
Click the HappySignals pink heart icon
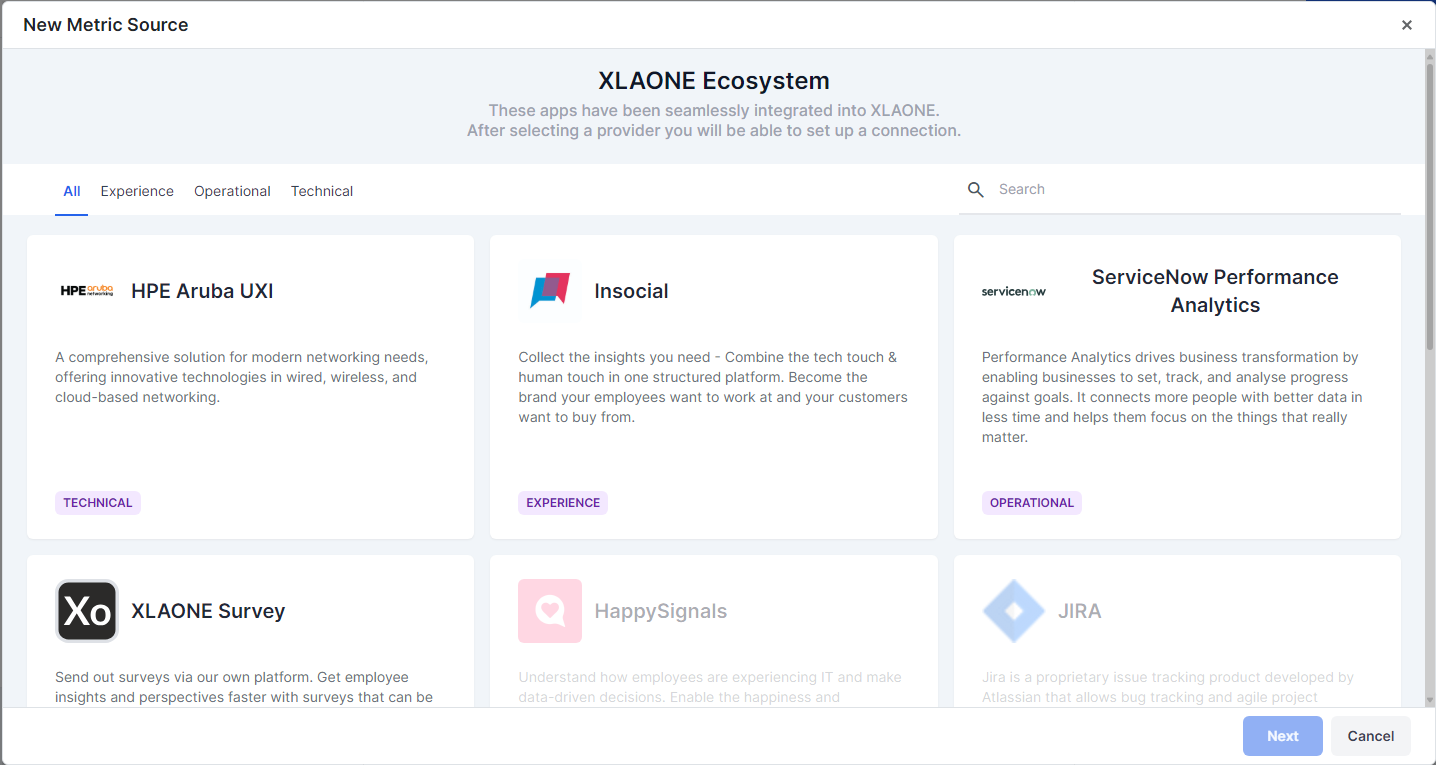tap(550, 611)
